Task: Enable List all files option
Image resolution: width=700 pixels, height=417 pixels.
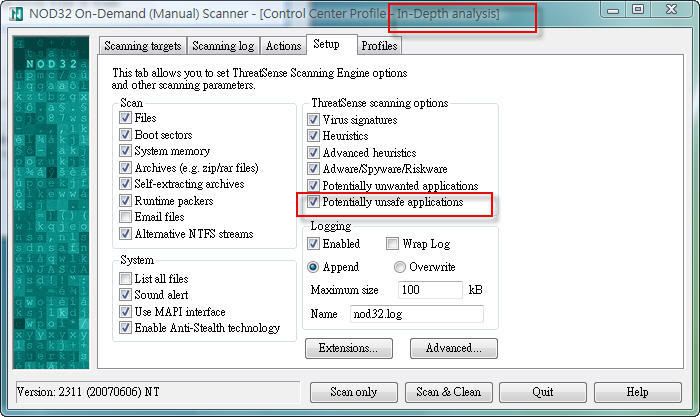Action: 125,279
